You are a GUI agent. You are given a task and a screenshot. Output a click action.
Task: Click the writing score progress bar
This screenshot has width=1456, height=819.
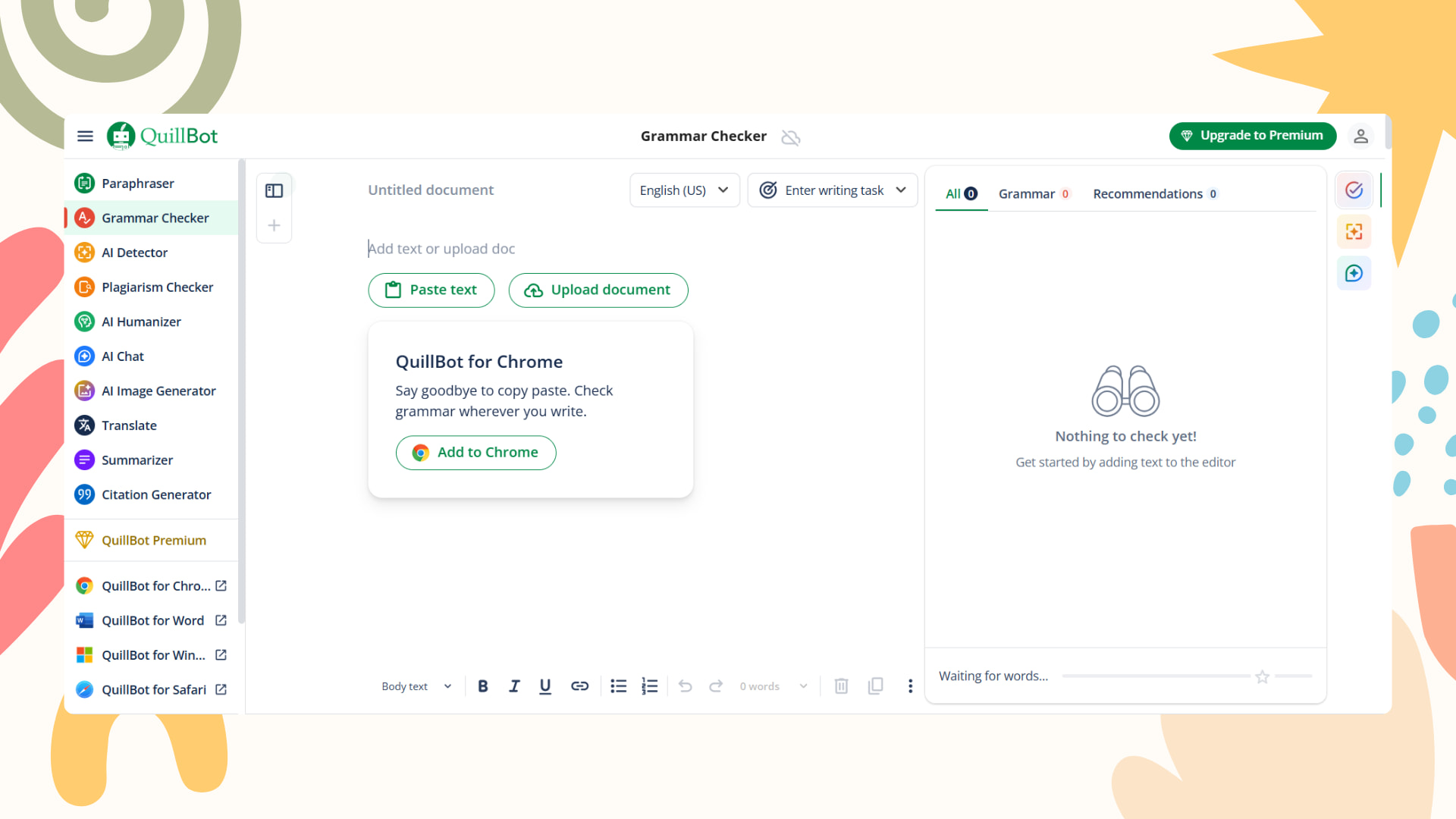[1156, 676]
